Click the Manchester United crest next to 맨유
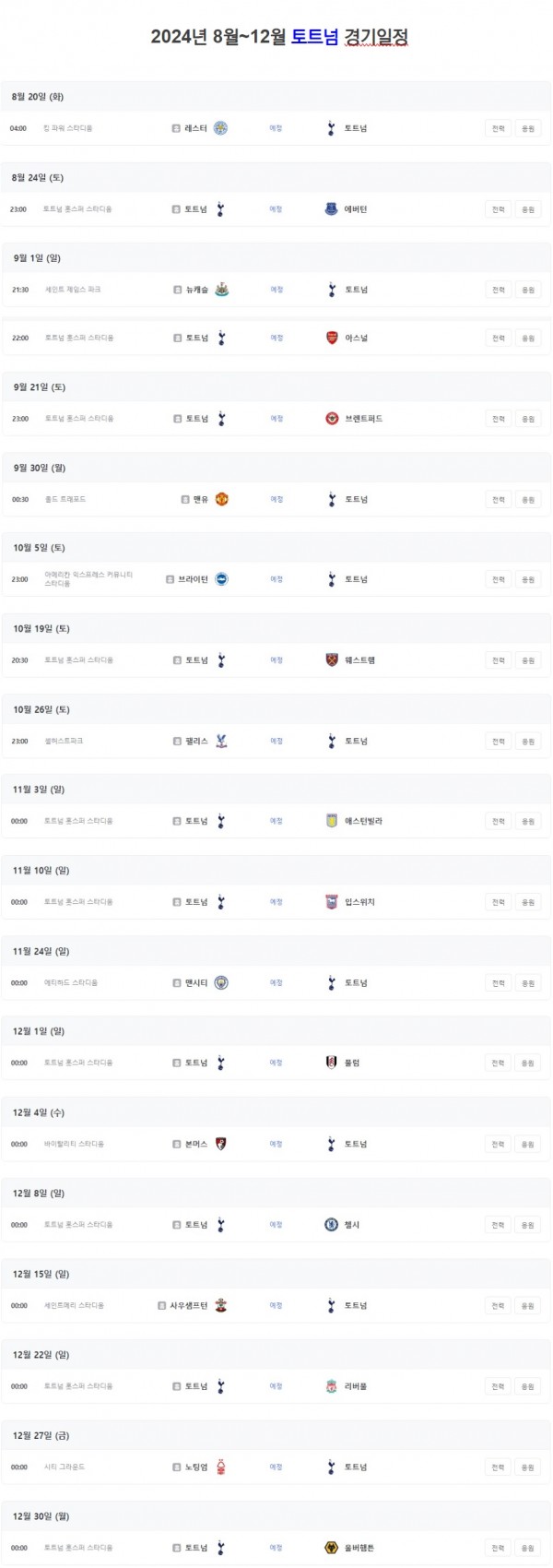This screenshot has width=553, height=1568. point(221,499)
